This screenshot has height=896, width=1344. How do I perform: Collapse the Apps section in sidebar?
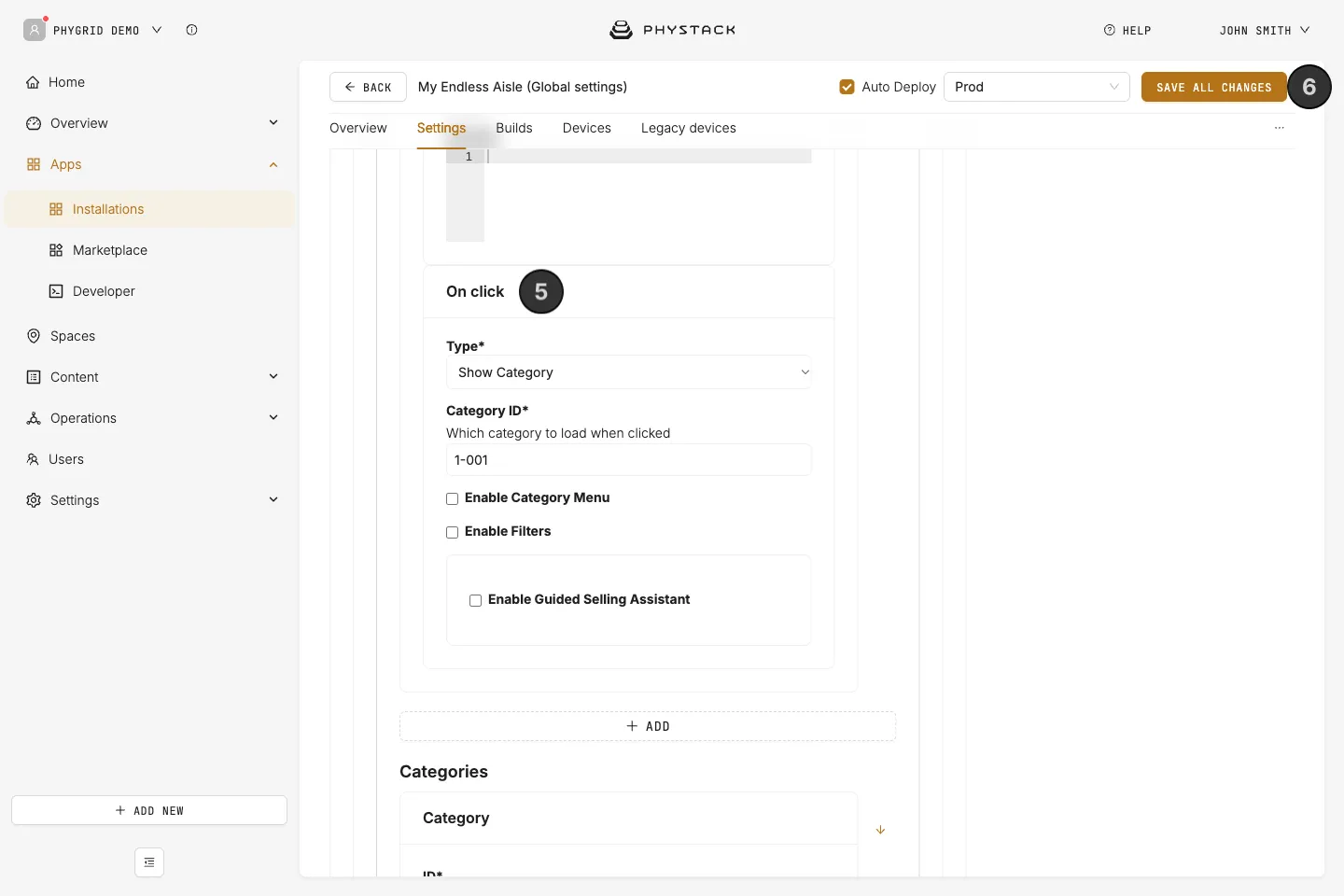273,164
